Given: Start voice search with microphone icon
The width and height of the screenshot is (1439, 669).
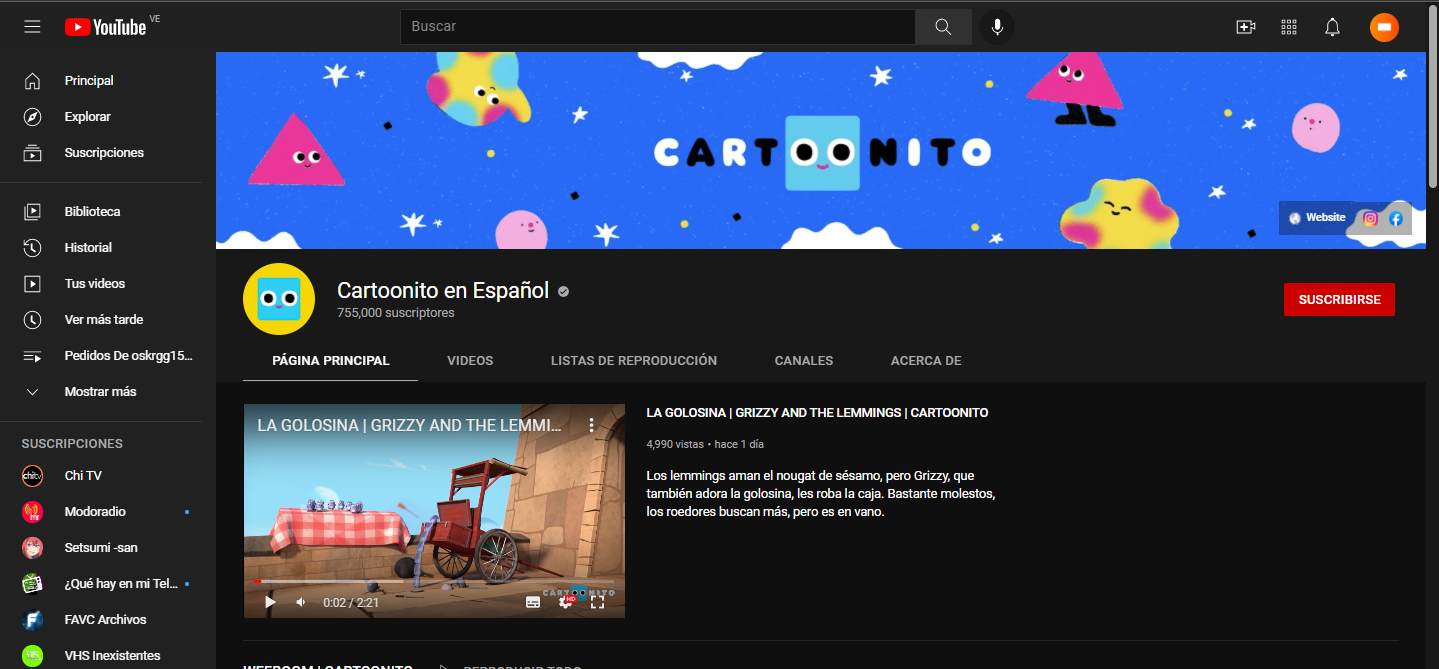Looking at the screenshot, I should [x=997, y=27].
